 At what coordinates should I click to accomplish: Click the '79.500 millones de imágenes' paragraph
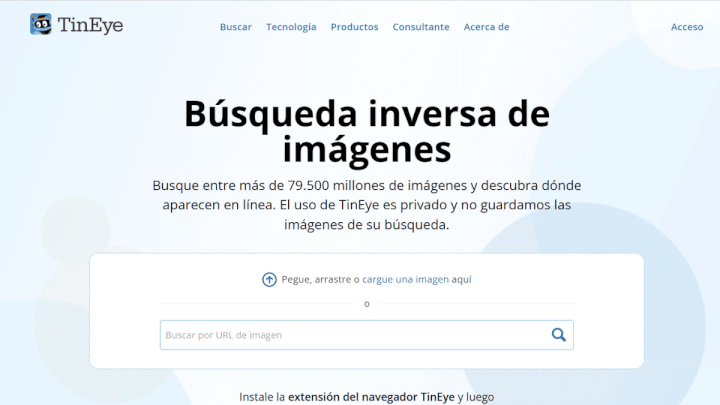click(x=367, y=205)
